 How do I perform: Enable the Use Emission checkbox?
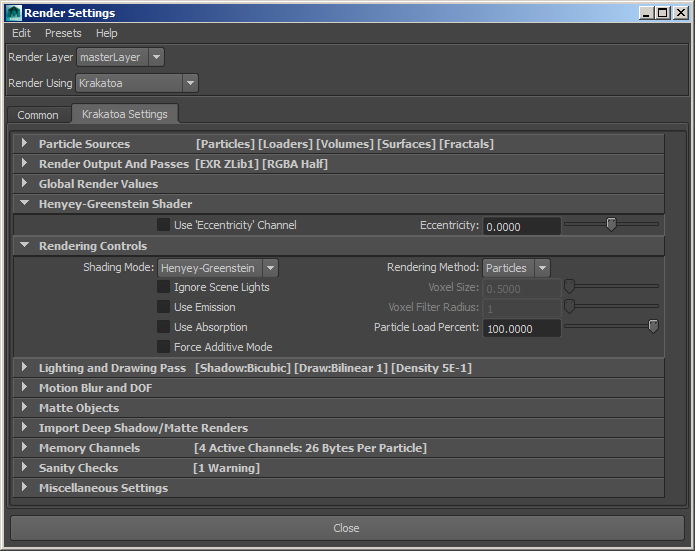pyautogui.click(x=164, y=307)
